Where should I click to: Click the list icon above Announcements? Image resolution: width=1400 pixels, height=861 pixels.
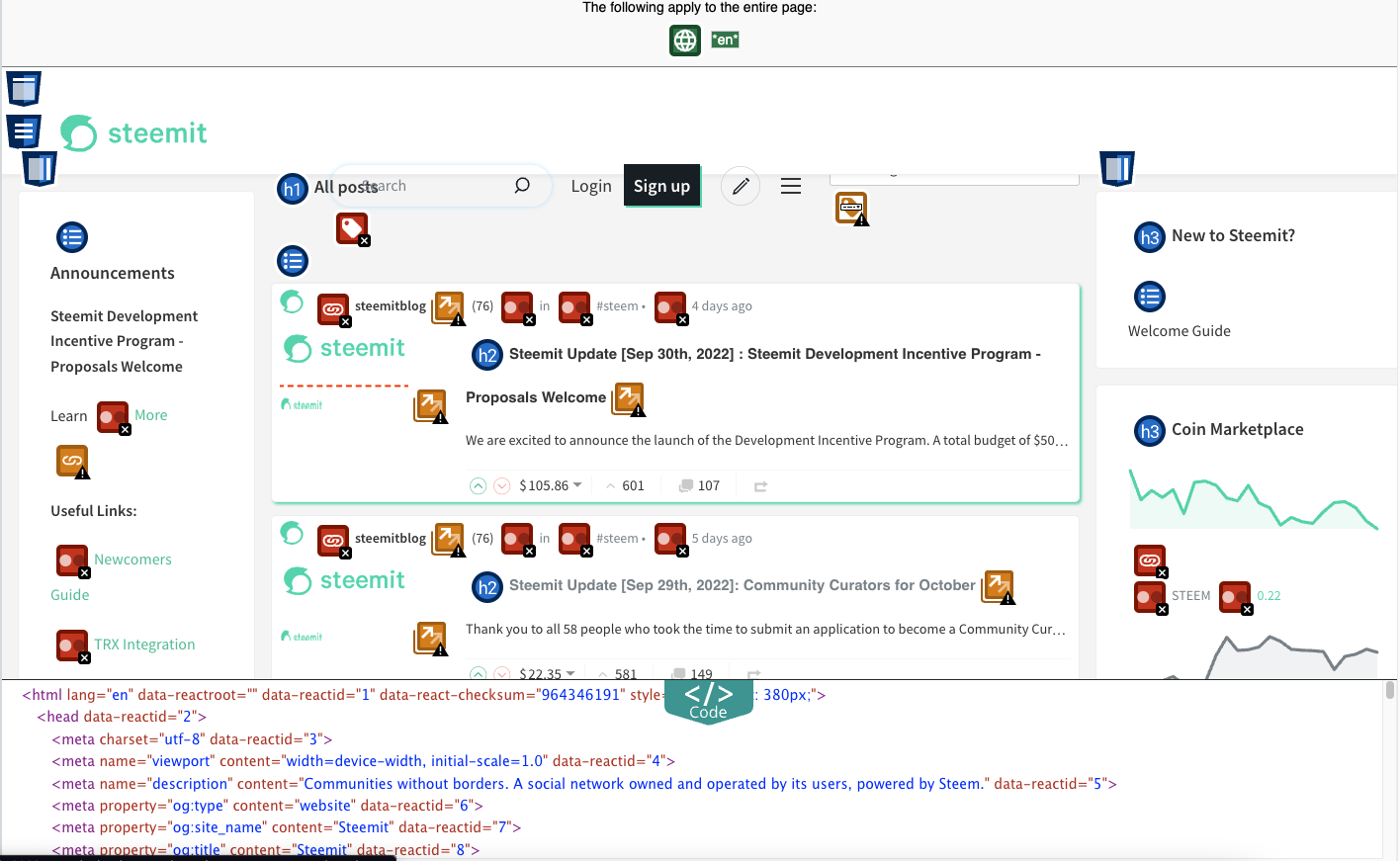(x=72, y=237)
